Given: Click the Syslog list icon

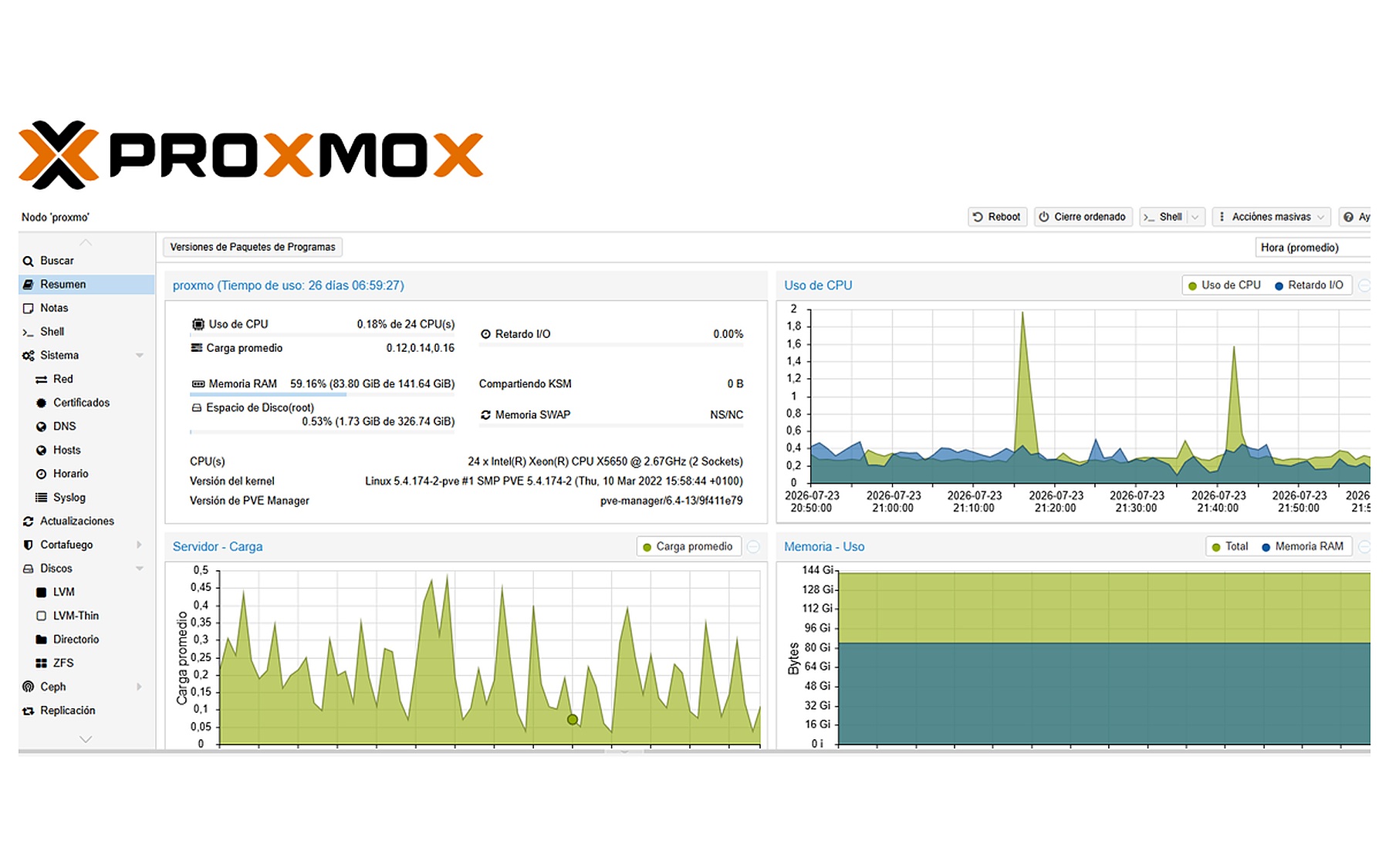Looking at the screenshot, I should point(42,498).
